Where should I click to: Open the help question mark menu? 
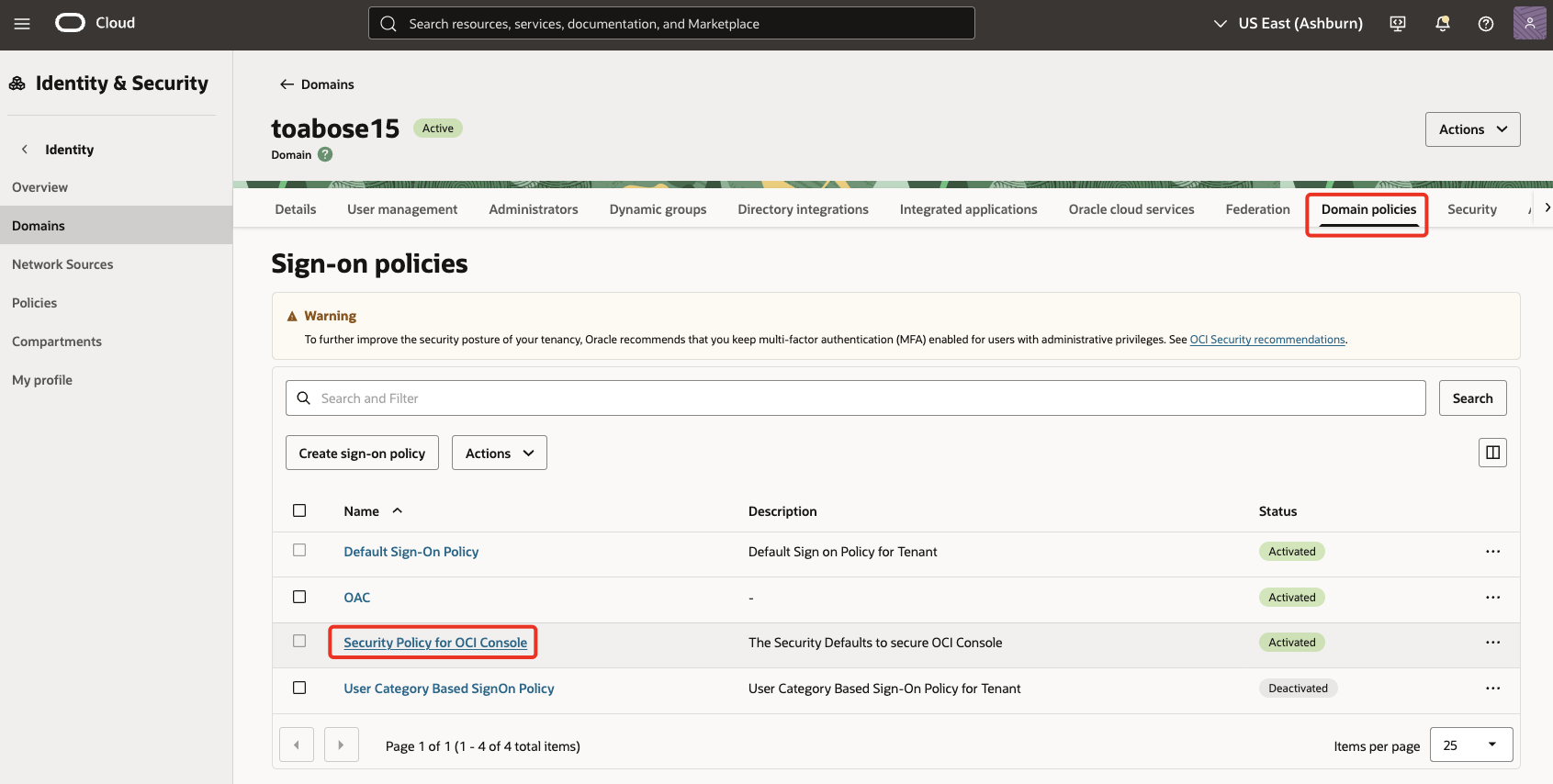[1486, 24]
